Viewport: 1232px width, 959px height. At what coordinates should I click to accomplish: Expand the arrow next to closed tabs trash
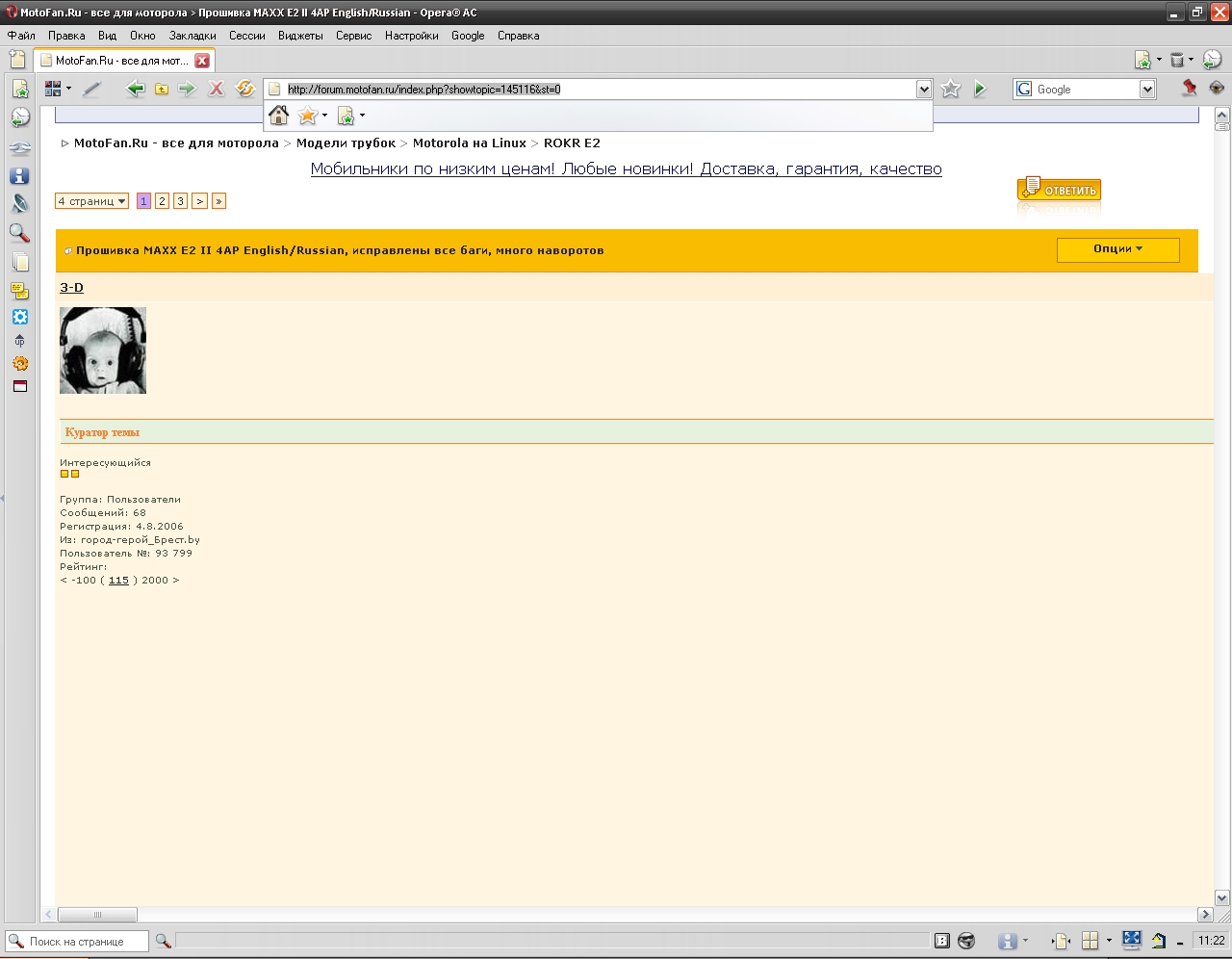pos(1191,60)
